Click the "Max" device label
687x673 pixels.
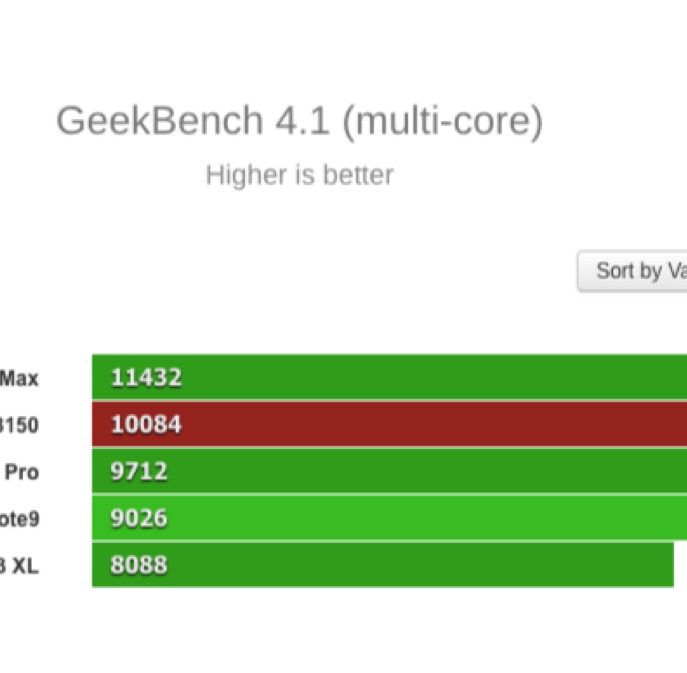click(20, 379)
